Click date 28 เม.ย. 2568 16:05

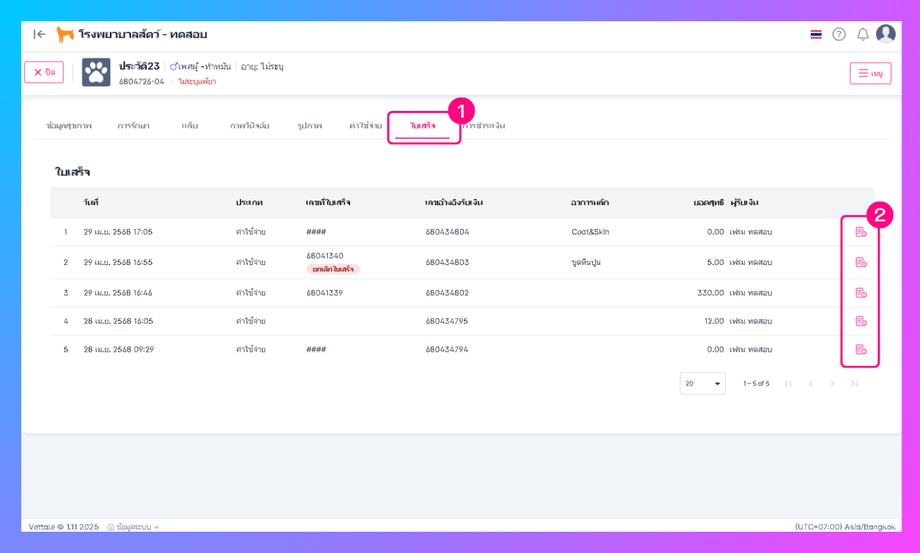[118, 321]
